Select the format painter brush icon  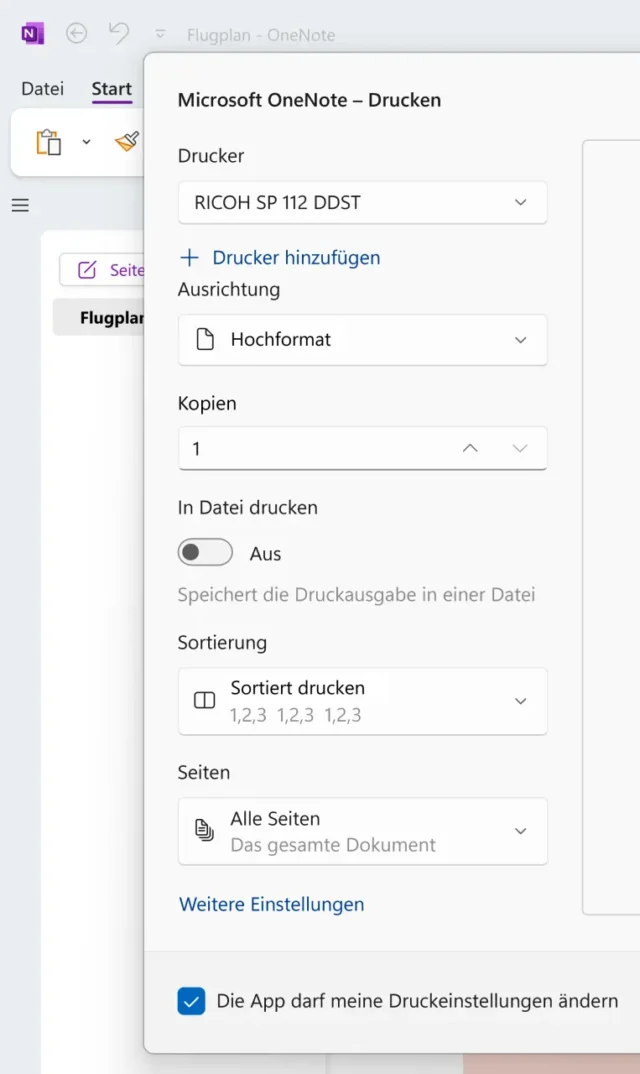coord(127,142)
